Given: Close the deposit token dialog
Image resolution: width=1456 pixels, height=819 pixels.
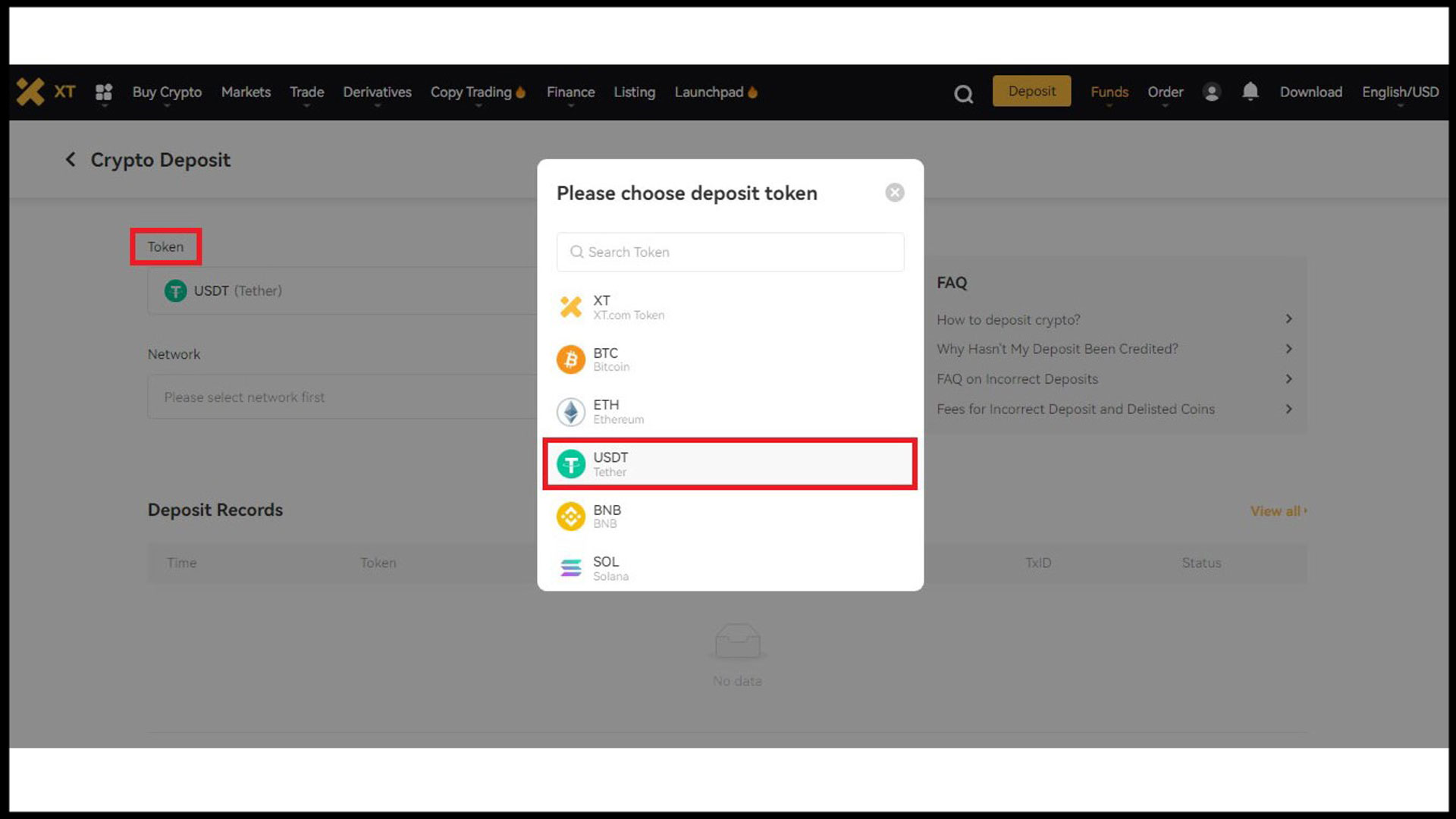Looking at the screenshot, I should click(x=895, y=193).
